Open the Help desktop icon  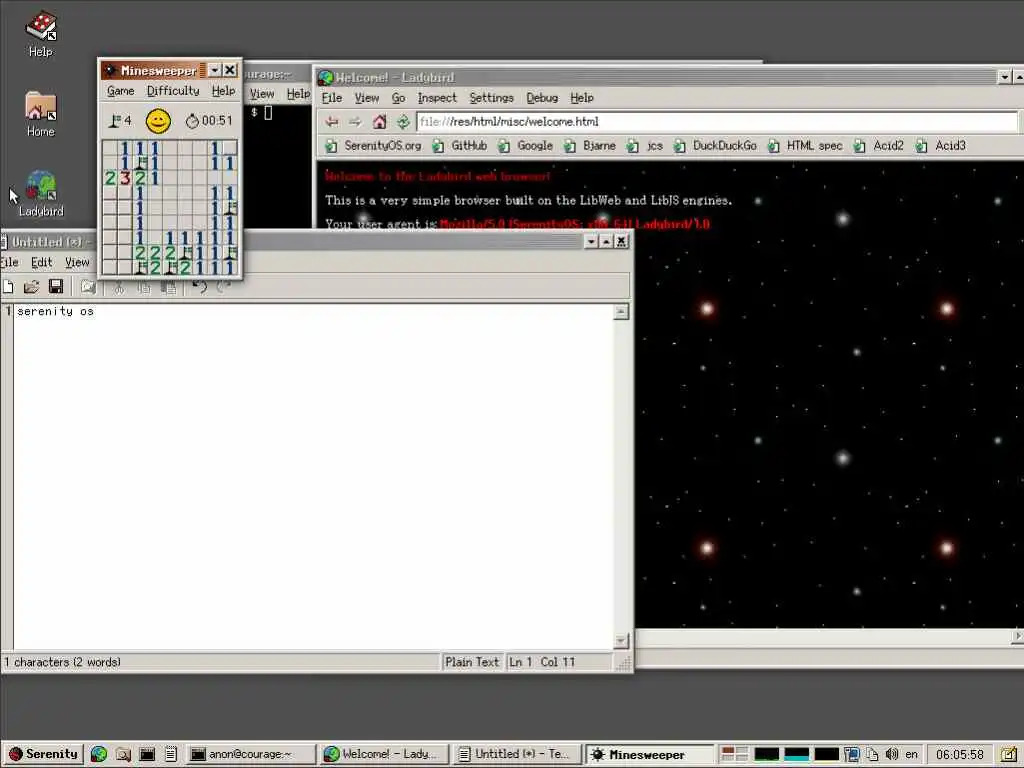tap(40, 34)
